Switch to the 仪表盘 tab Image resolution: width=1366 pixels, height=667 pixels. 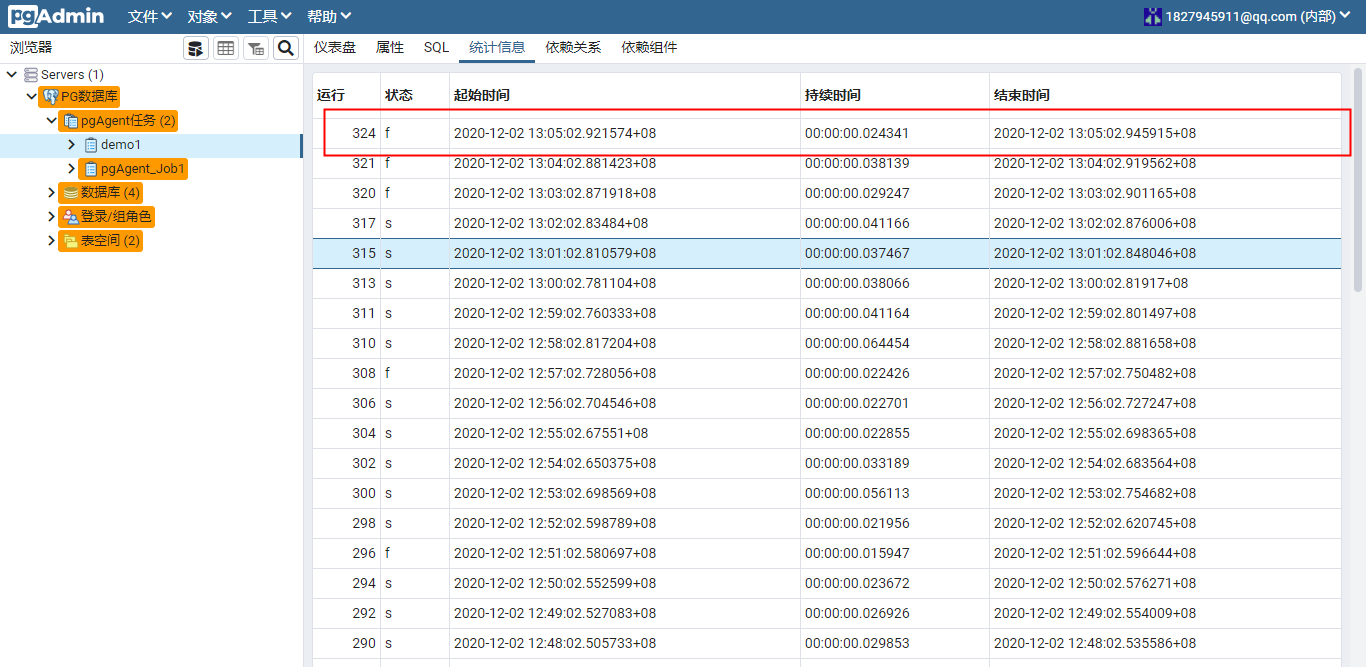333,47
